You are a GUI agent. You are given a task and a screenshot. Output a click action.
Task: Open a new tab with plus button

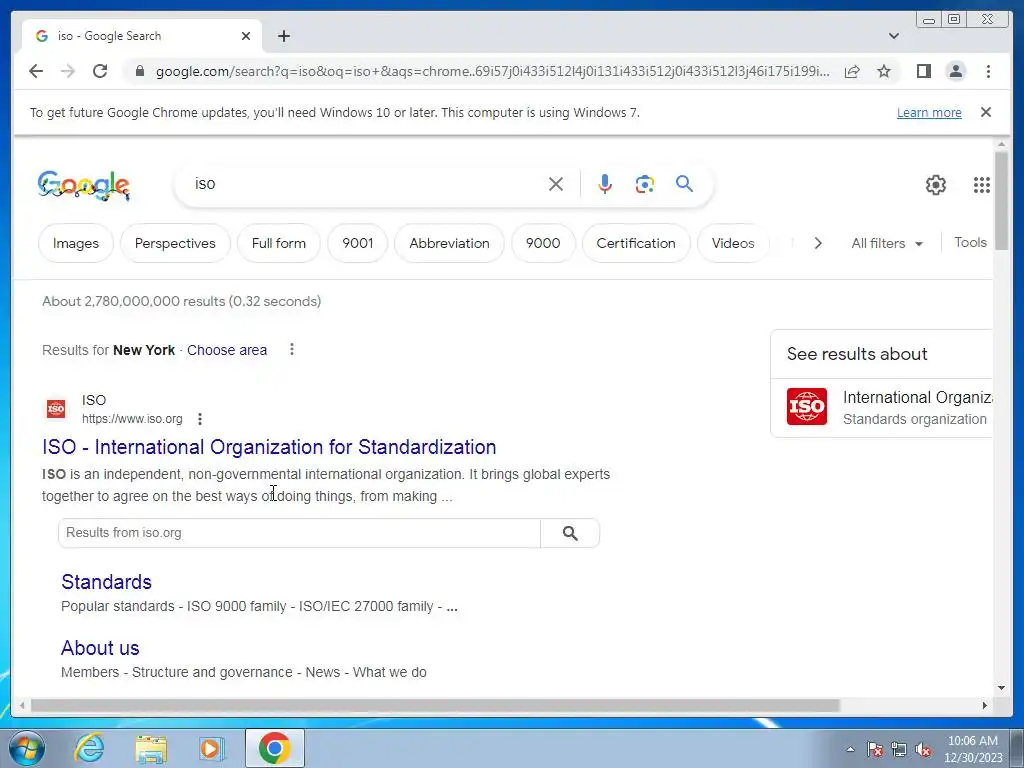283,36
